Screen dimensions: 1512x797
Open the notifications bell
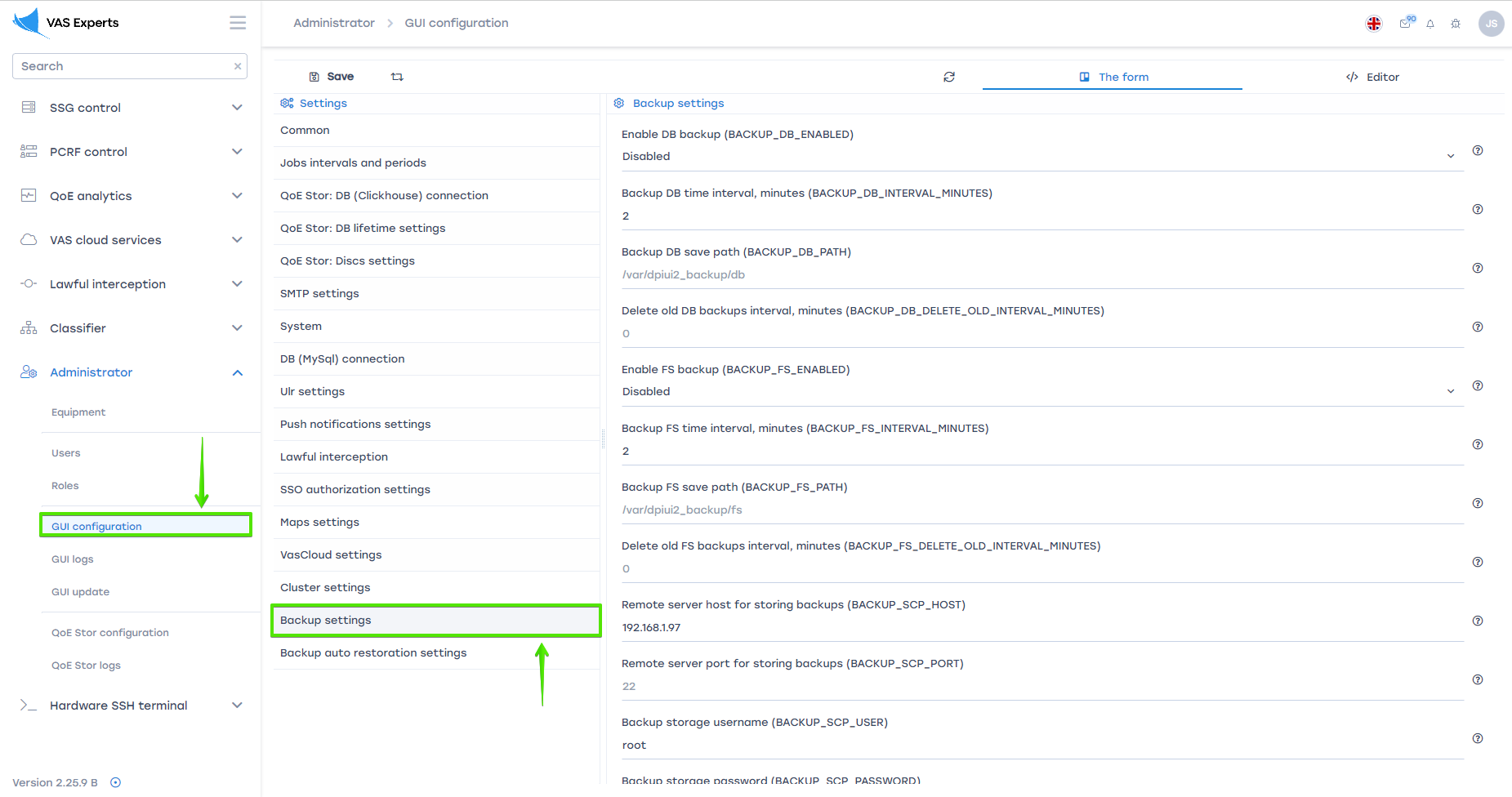pos(1430,24)
